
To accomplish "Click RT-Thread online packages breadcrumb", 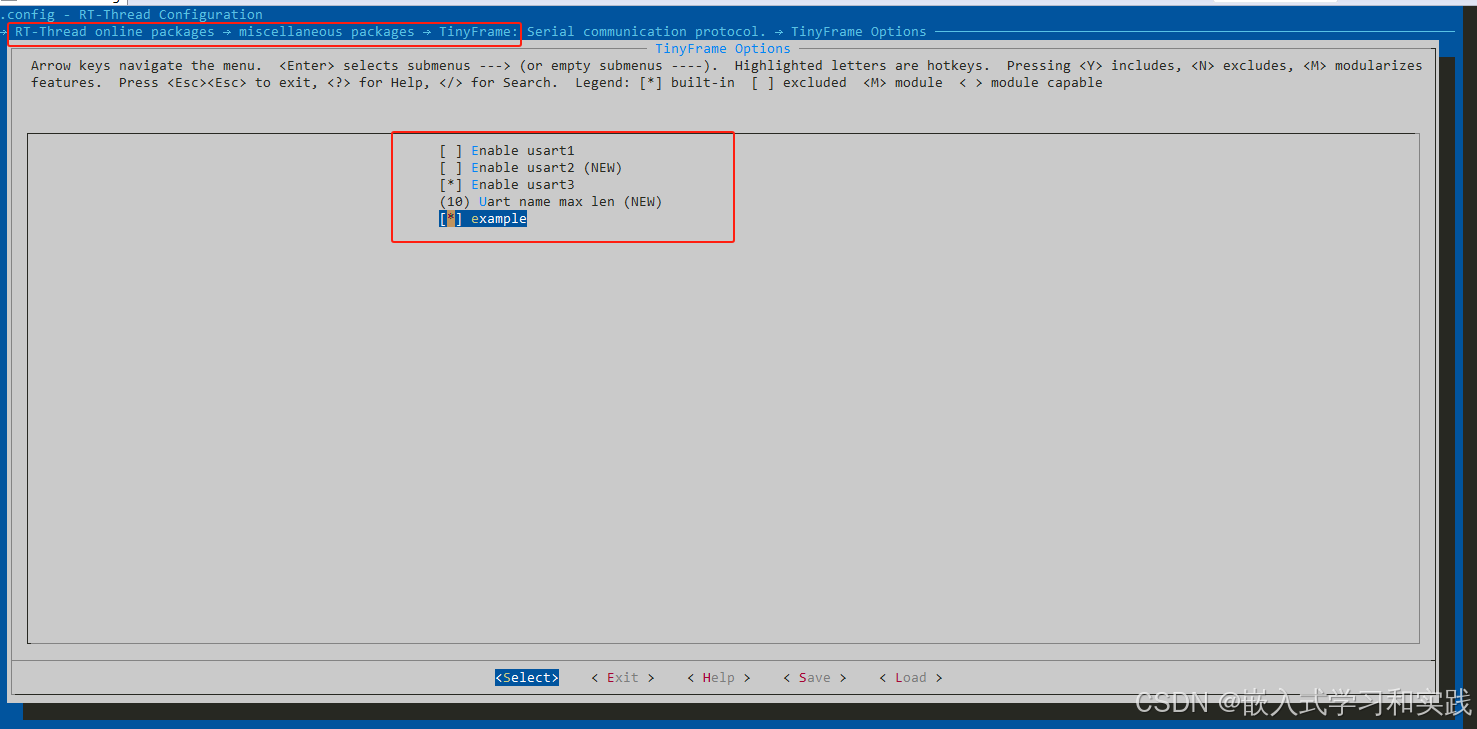I will pyautogui.click(x=112, y=31).
